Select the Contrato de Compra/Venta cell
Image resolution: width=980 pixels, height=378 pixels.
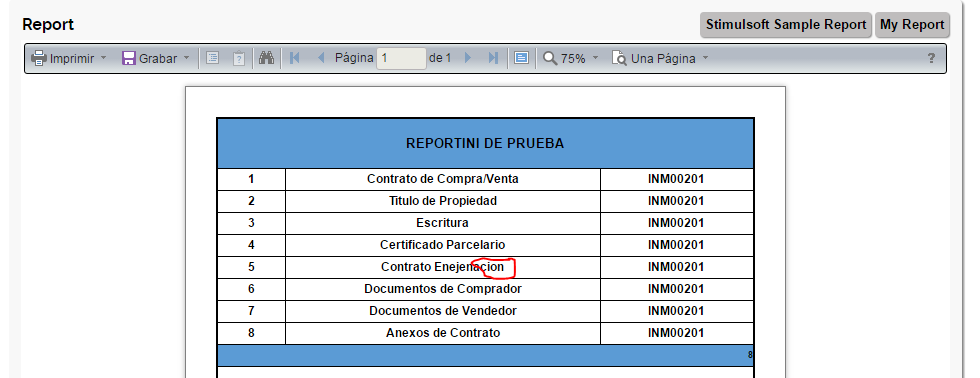tap(442, 179)
